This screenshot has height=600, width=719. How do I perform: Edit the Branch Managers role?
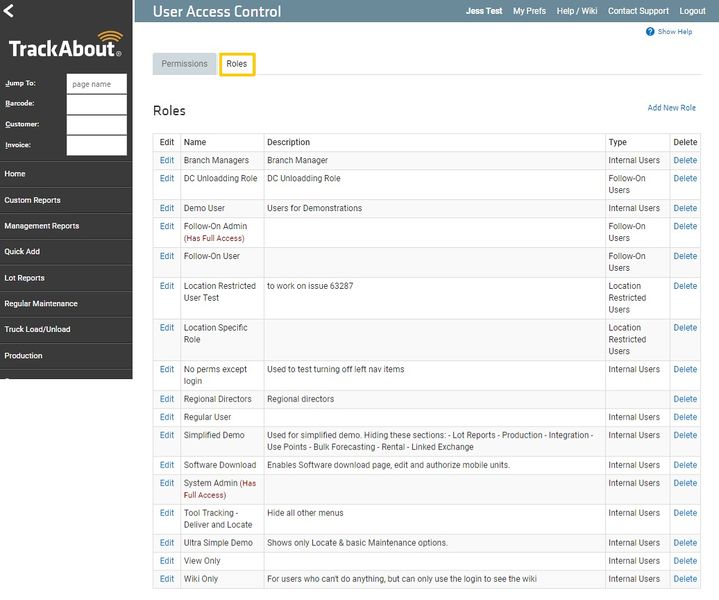[167, 161]
